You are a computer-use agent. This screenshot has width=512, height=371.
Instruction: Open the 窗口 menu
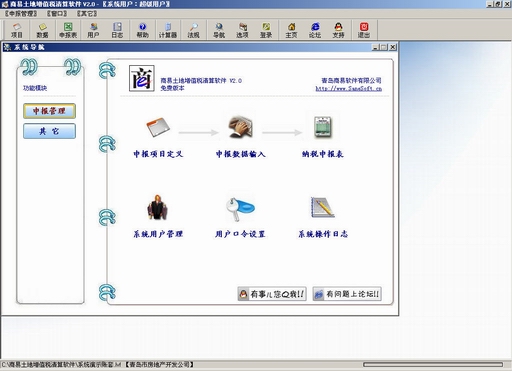tap(57, 13)
